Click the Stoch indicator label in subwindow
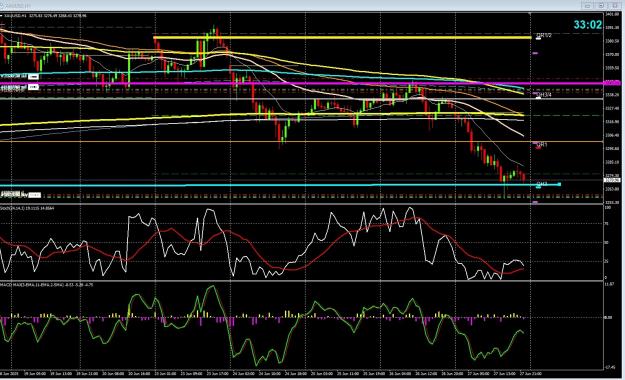Screen dimensions: 625x380 27,208
